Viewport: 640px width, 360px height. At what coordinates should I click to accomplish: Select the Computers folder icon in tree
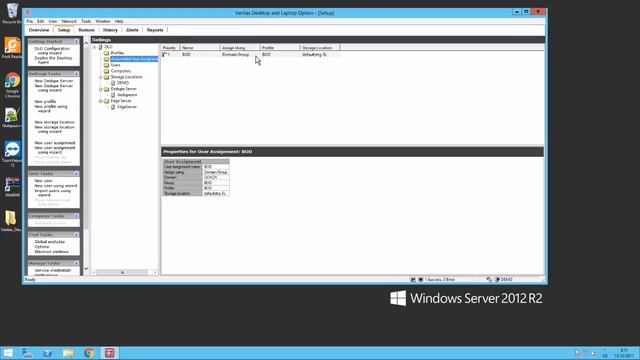click(x=107, y=71)
